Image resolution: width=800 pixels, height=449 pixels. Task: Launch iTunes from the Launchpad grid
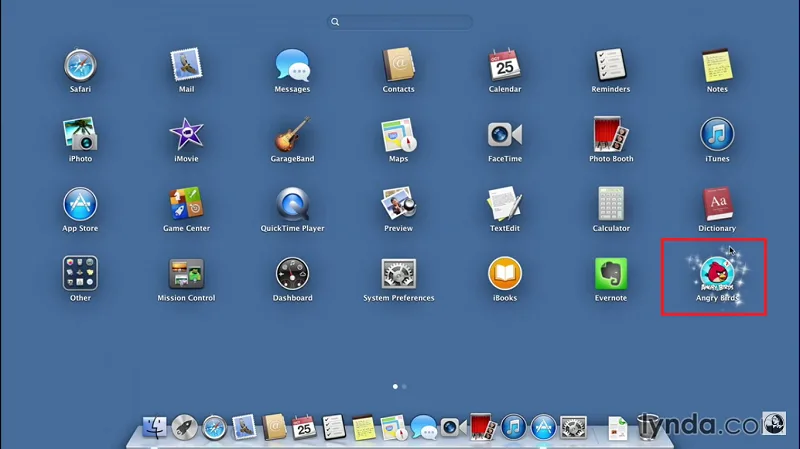pos(717,135)
